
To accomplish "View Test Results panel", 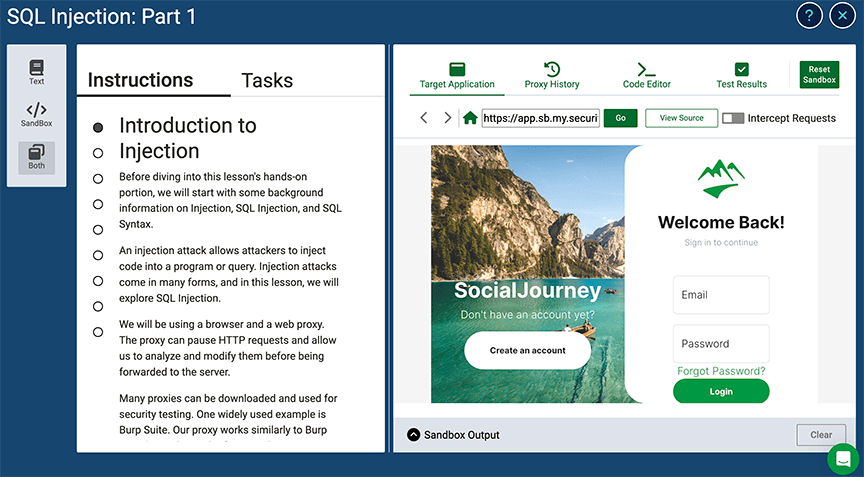I will pos(741,75).
